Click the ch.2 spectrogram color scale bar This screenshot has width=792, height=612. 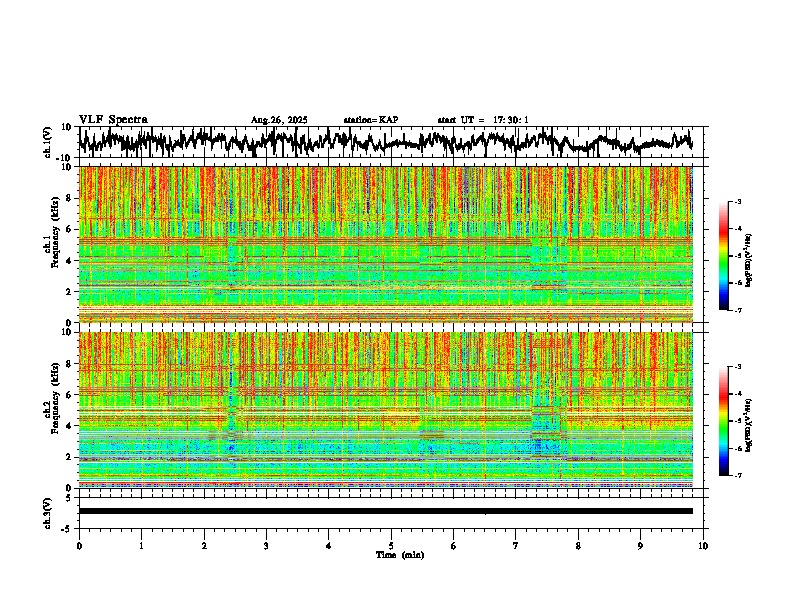tap(724, 421)
